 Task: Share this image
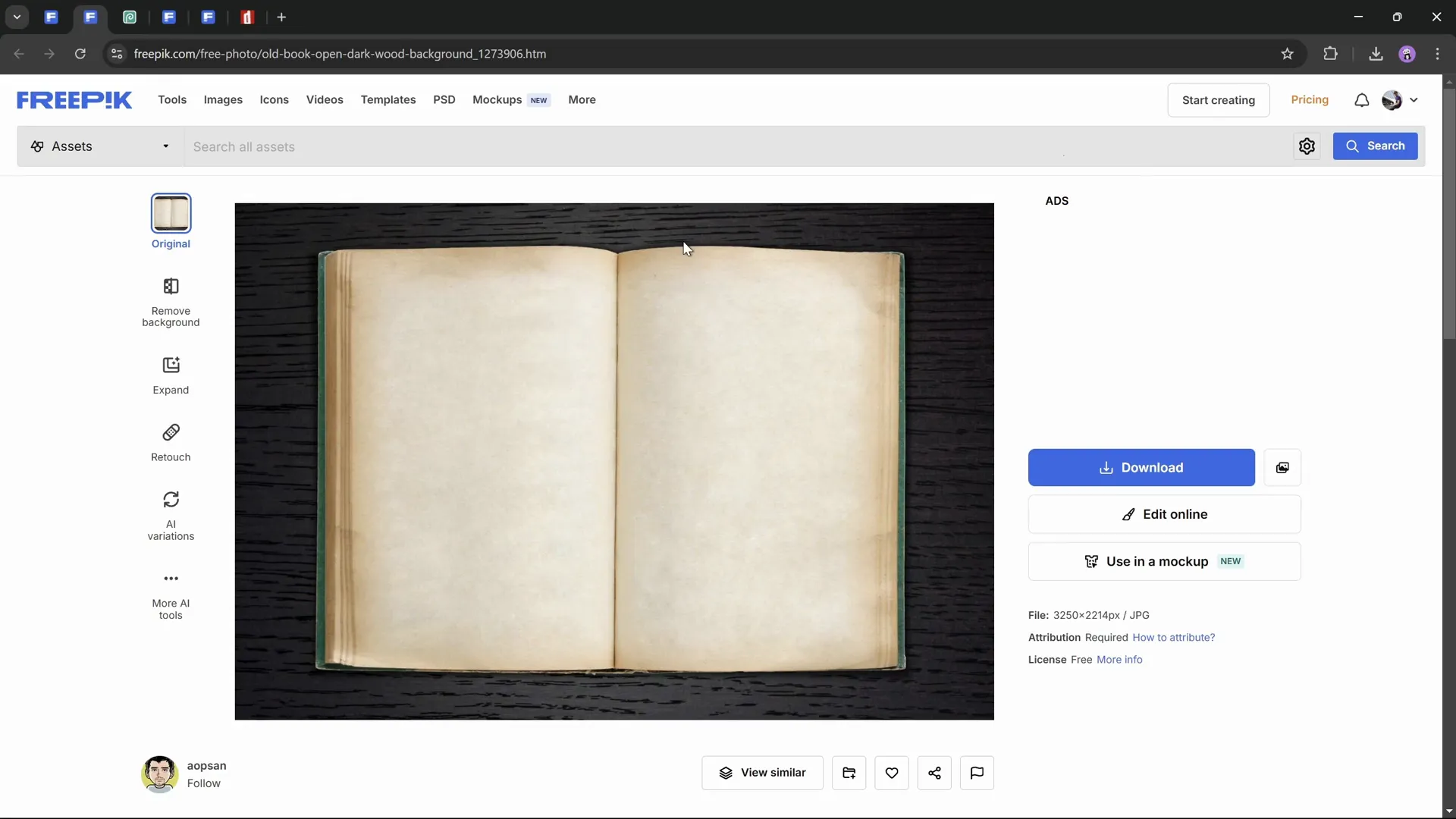pos(934,773)
